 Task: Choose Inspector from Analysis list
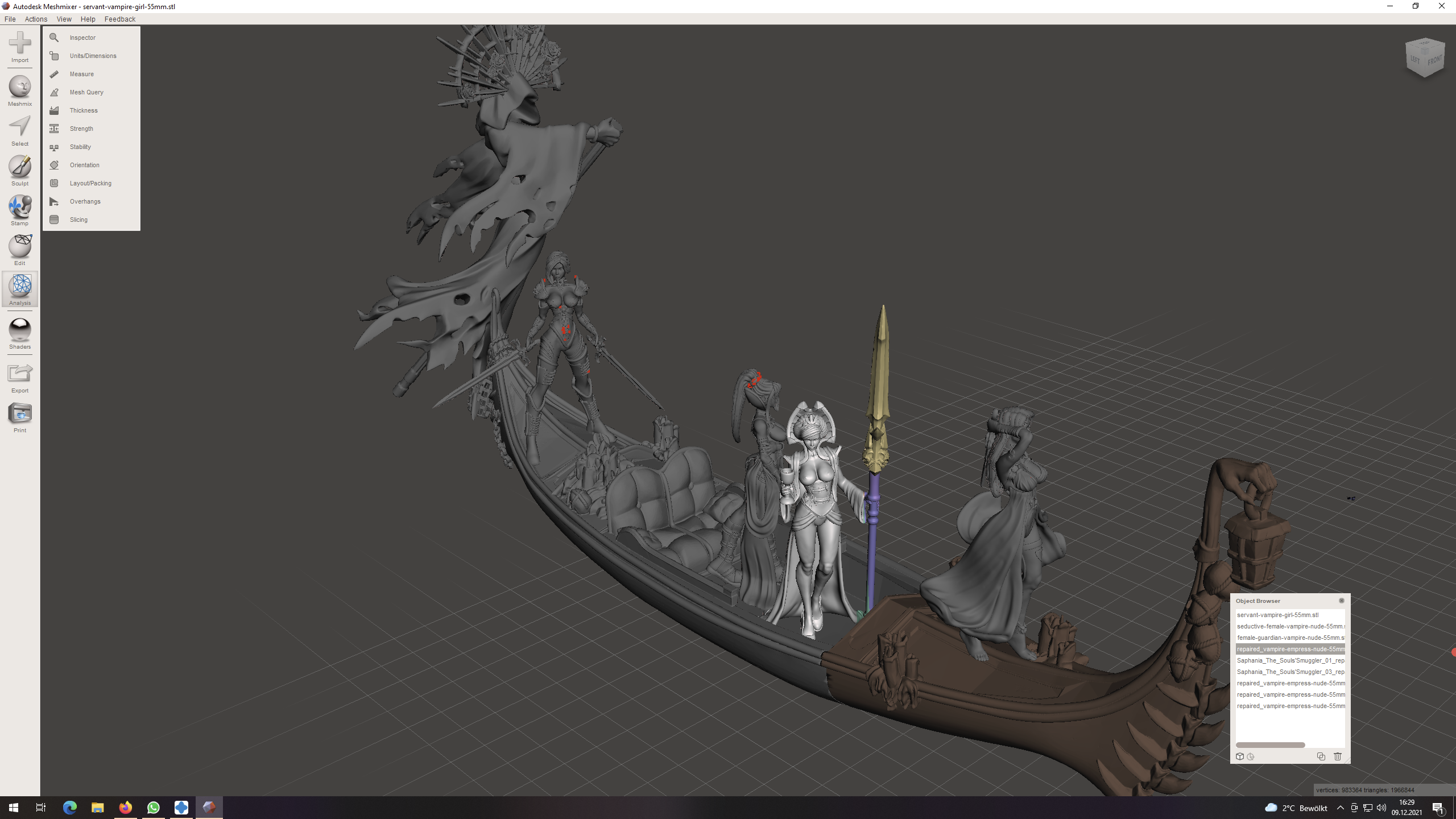click(82, 38)
